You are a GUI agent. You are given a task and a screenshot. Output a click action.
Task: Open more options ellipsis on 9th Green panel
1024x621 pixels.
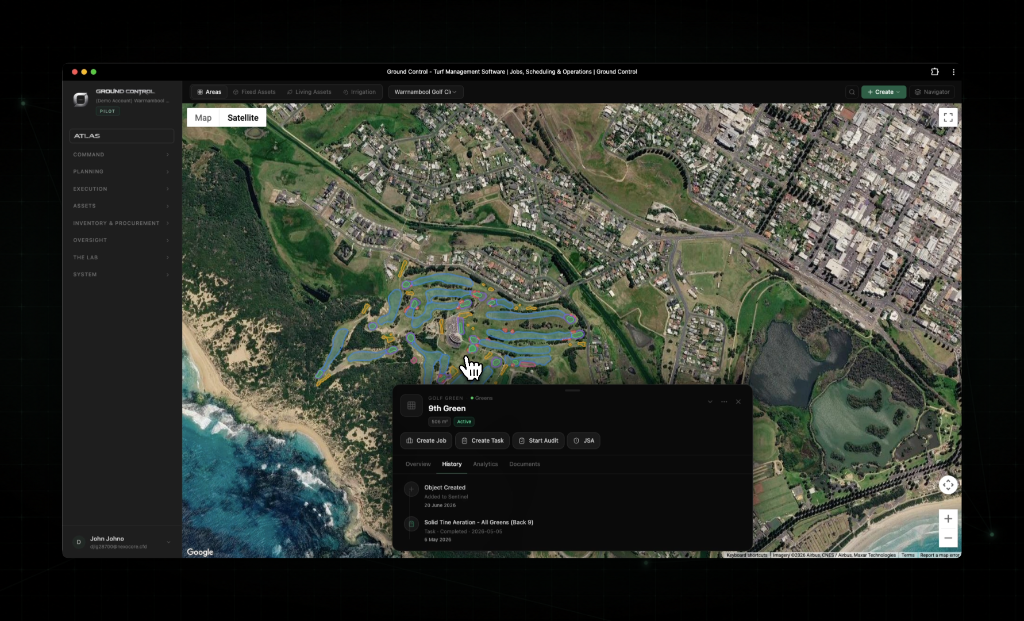(x=724, y=402)
